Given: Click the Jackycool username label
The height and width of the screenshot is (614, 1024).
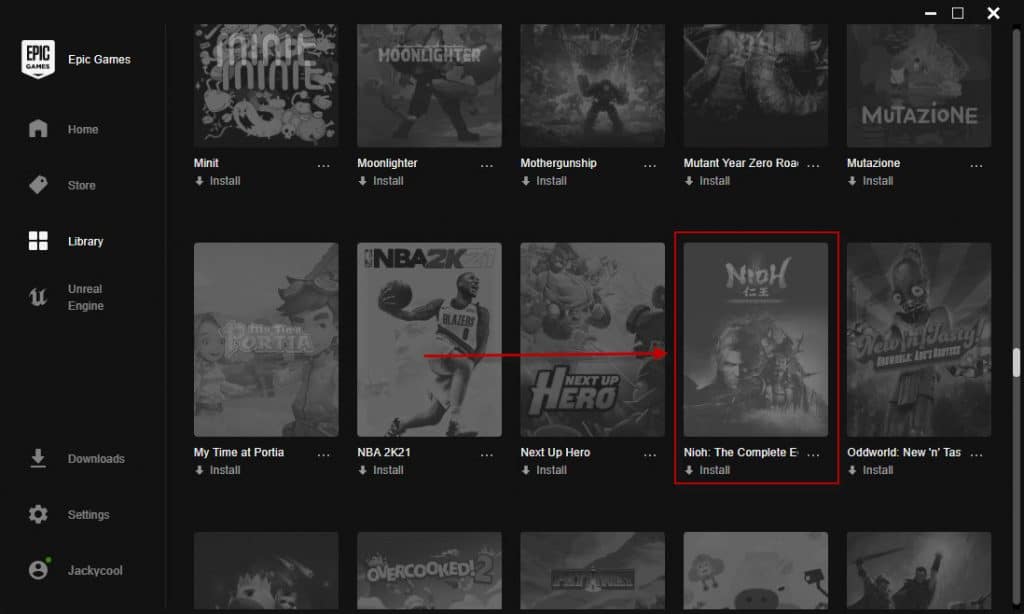Looking at the screenshot, I should (x=95, y=571).
